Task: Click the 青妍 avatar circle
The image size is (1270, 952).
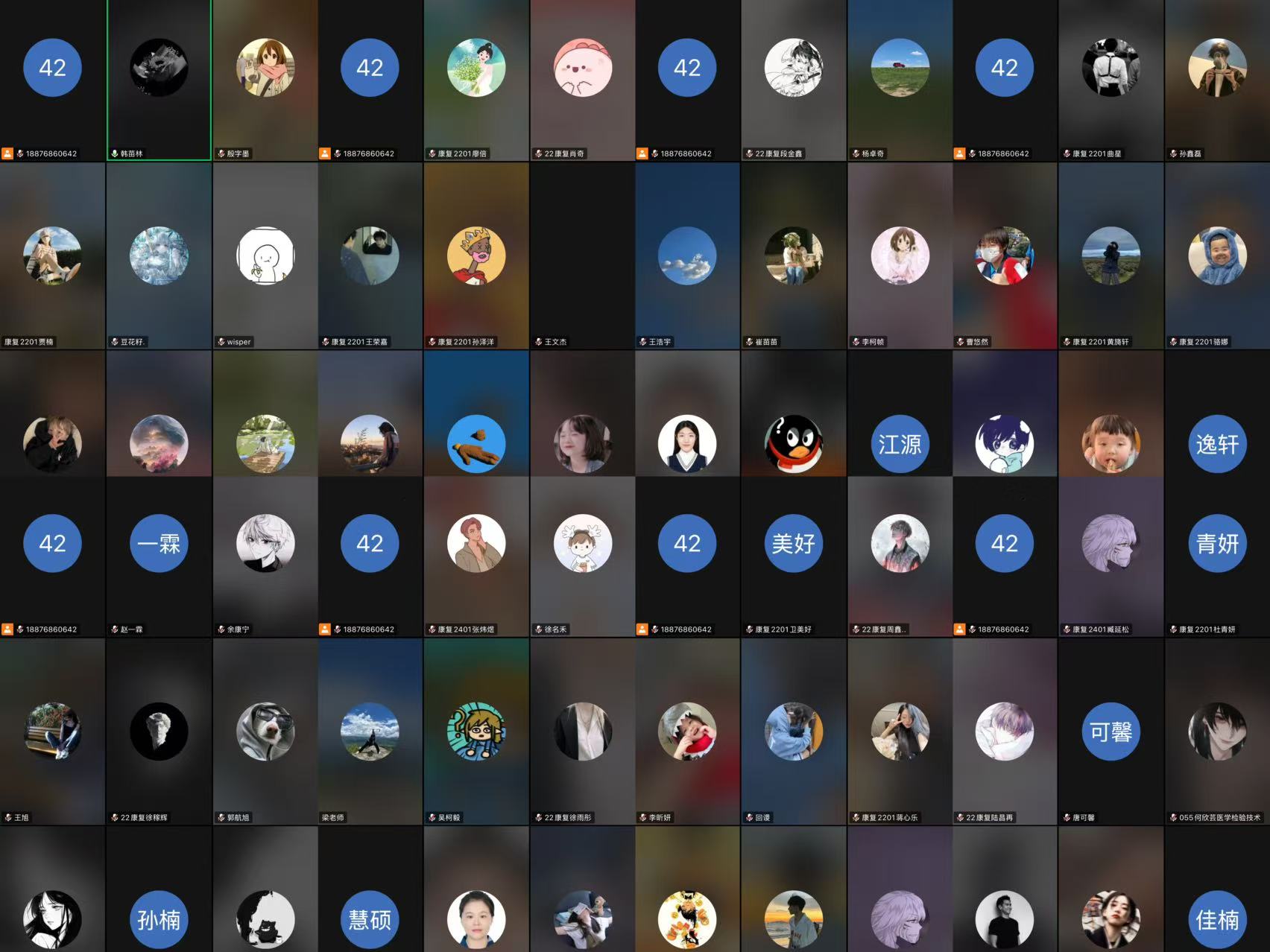Action: pyautogui.click(x=1217, y=543)
